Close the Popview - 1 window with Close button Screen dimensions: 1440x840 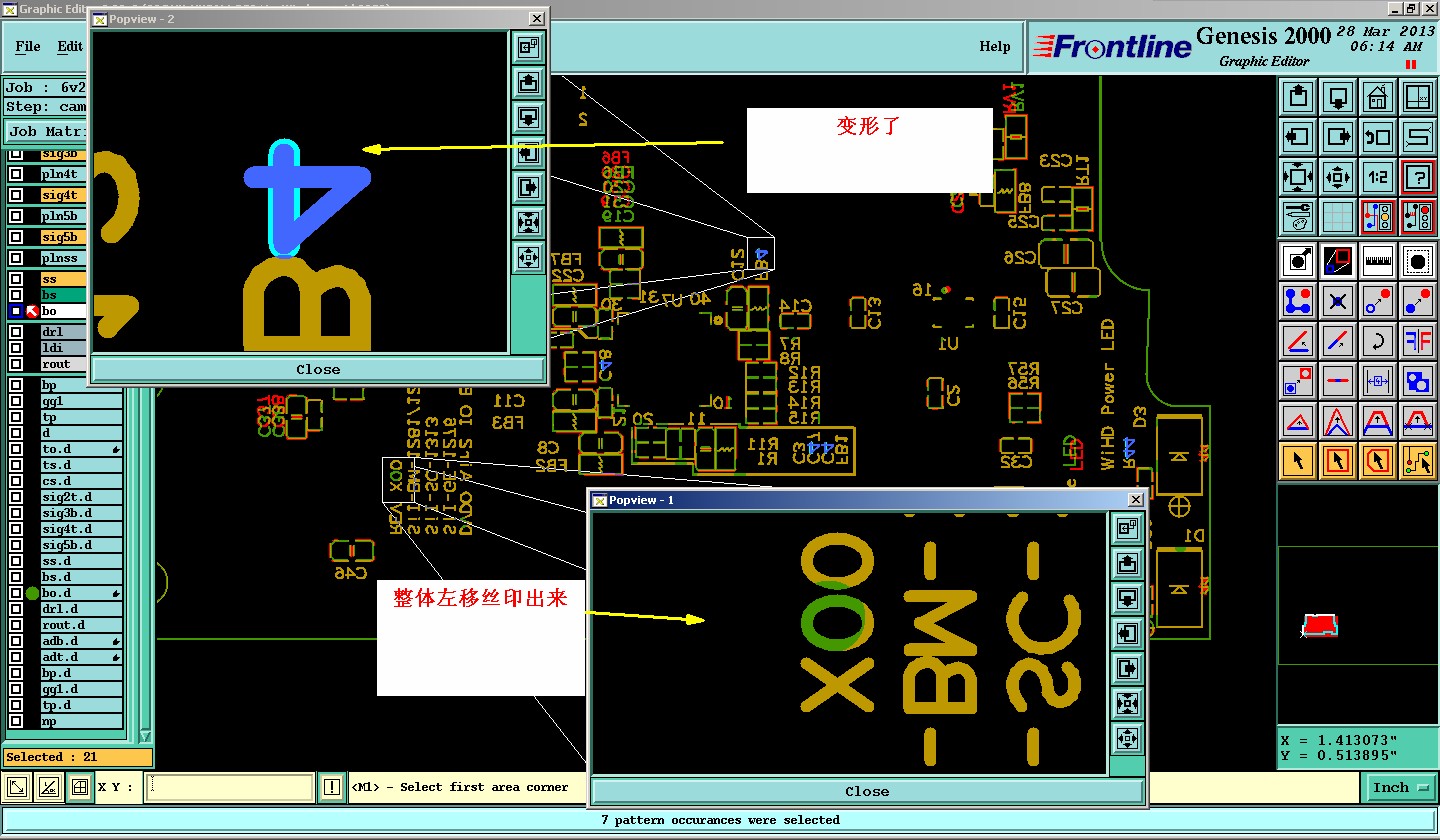867,791
